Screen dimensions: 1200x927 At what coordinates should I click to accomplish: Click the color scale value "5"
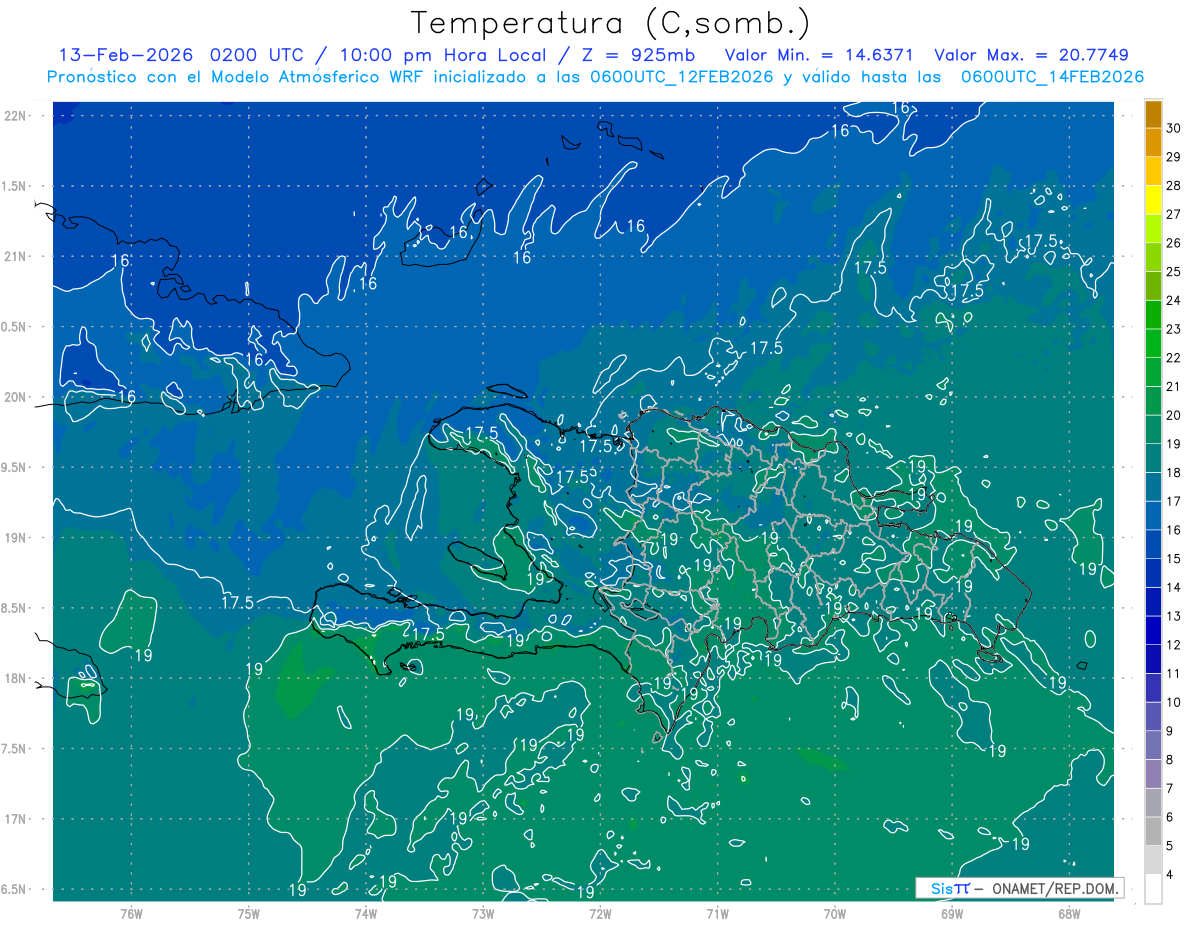(x=1170, y=846)
